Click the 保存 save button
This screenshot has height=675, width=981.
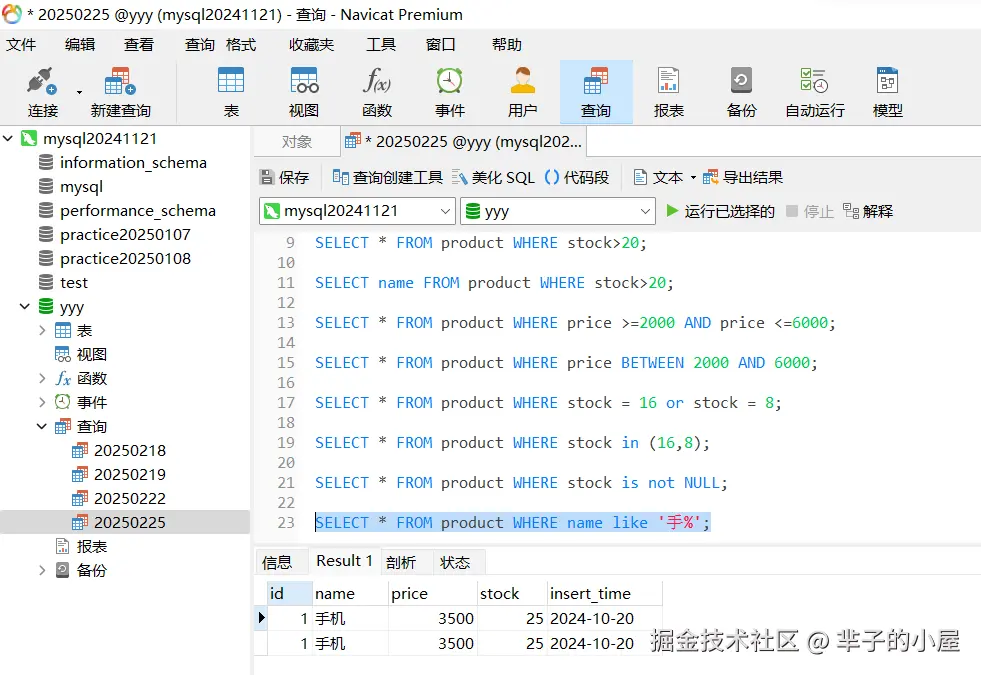click(285, 178)
